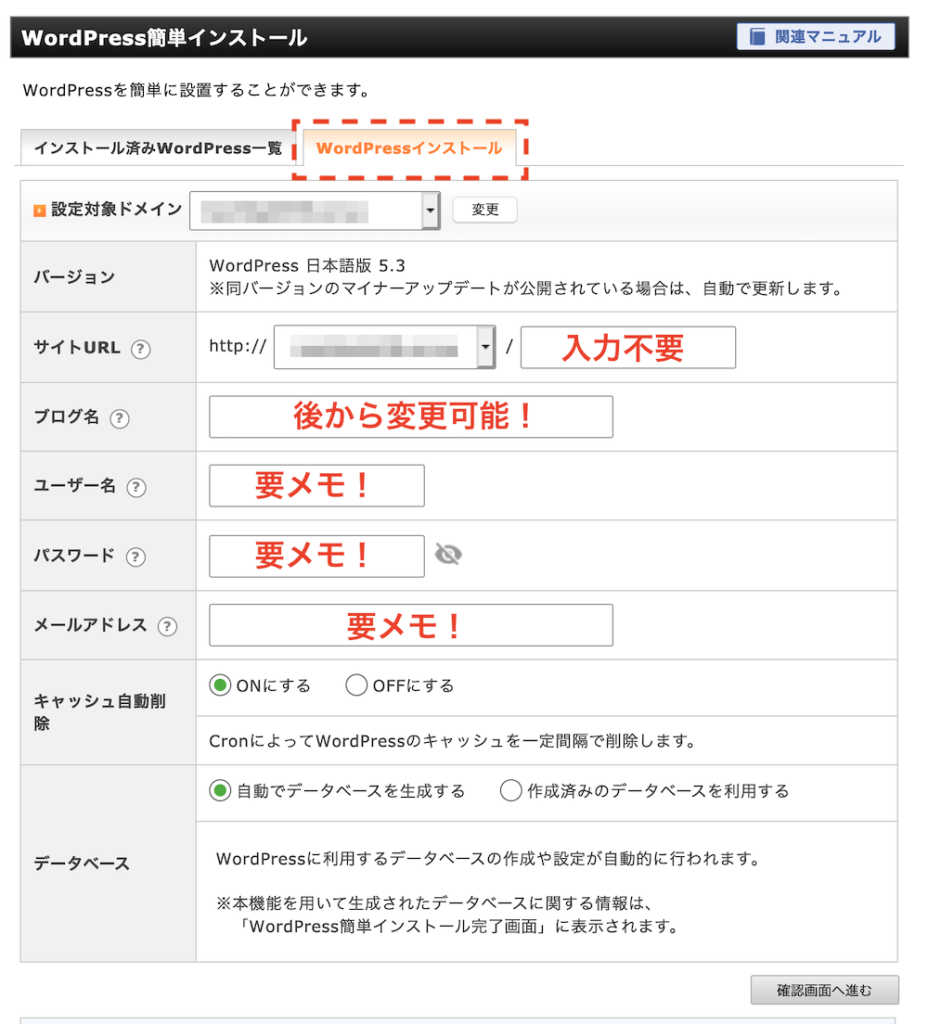Show help for ブログ名
This screenshot has width=928, height=1024.
[120, 419]
